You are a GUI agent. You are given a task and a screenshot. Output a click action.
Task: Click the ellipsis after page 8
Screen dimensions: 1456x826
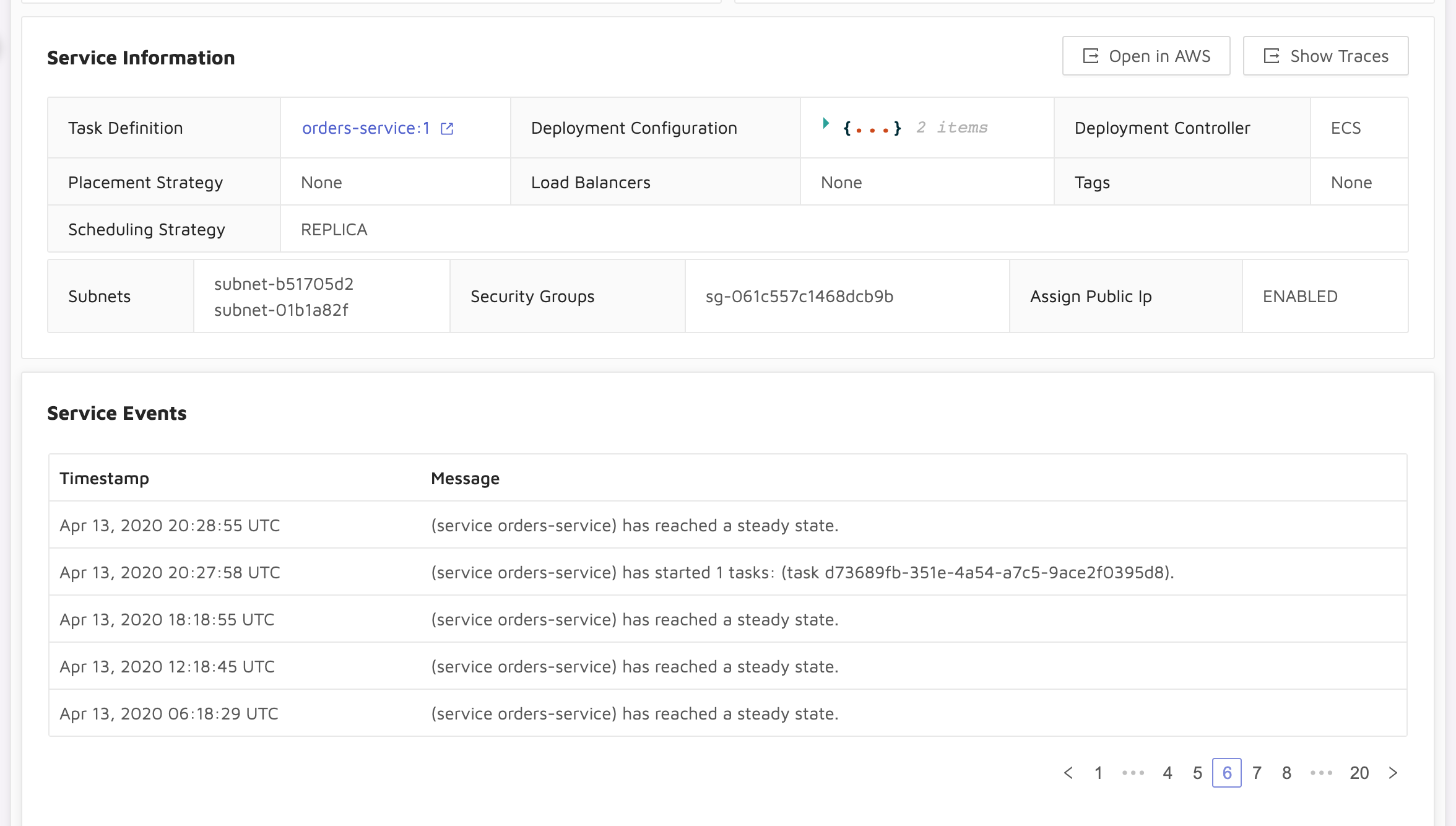click(1321, 773)
